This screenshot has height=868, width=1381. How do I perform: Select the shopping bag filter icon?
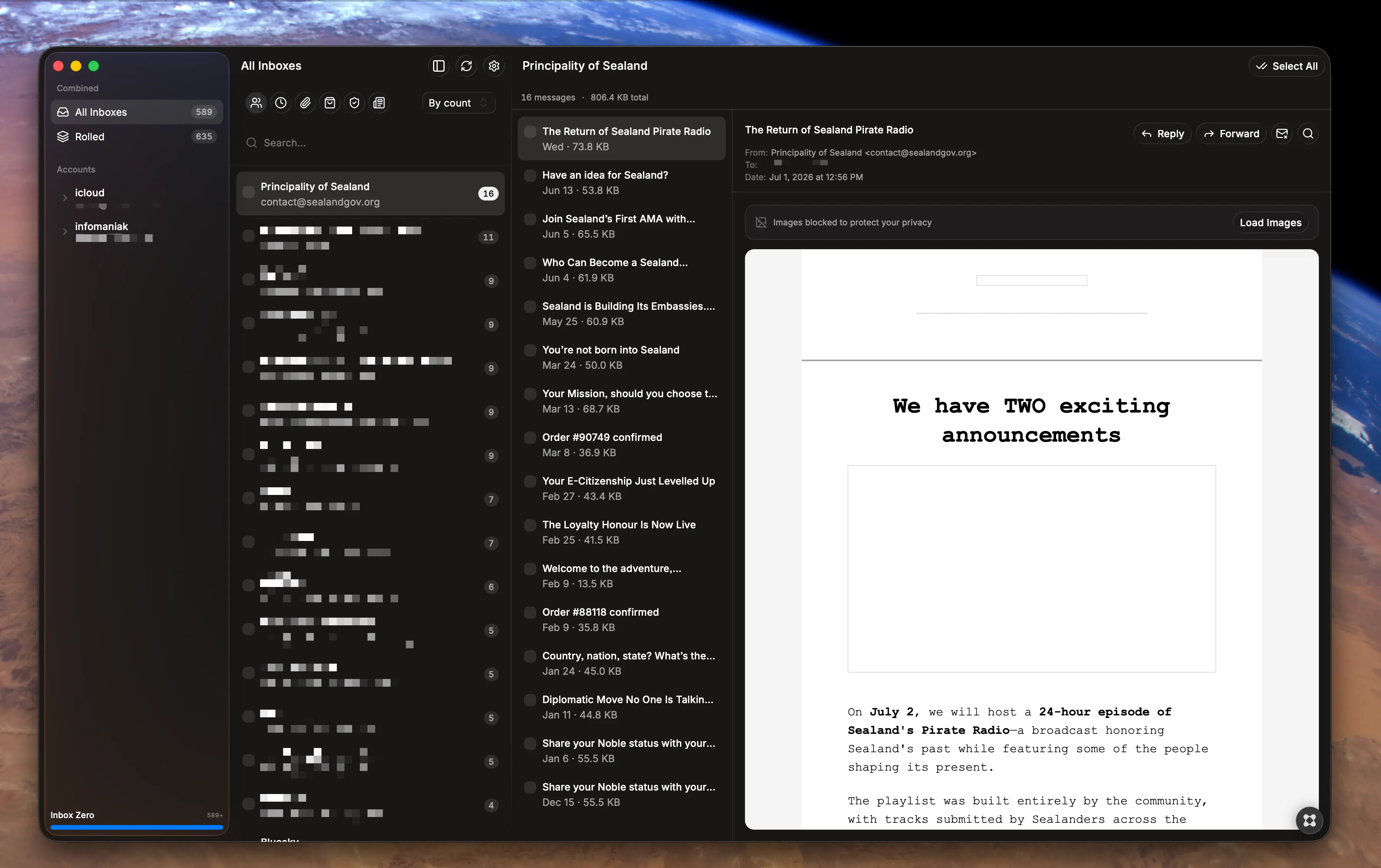(x=330, y=103)
